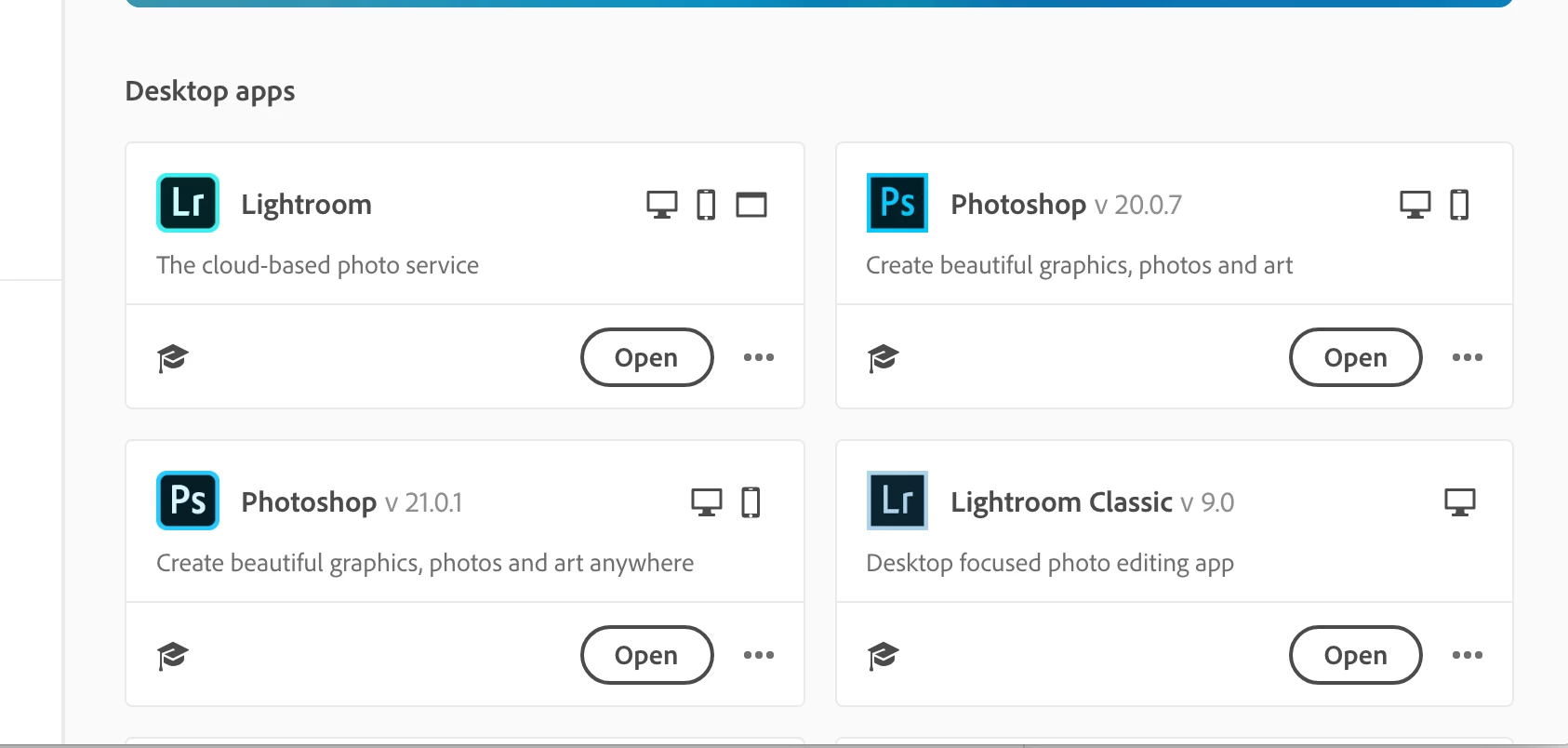The width and height of the screenshot is (1568, 748).
Task: Open Lightroom Classic tutorials graduation cap icon
Action: (x=883, y=655)
